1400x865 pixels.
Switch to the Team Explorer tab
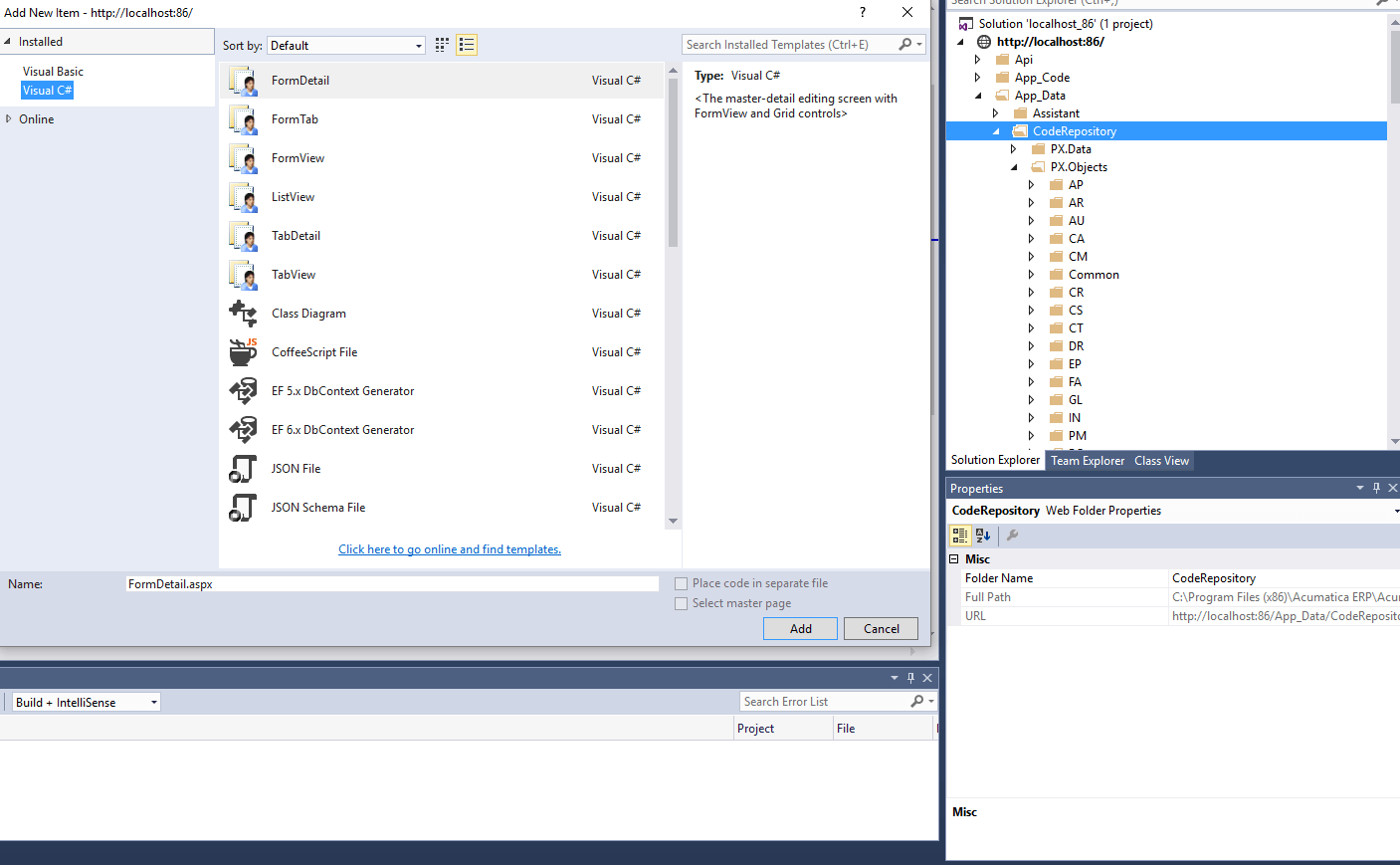pyautogui.click(x=1088, y=460)
